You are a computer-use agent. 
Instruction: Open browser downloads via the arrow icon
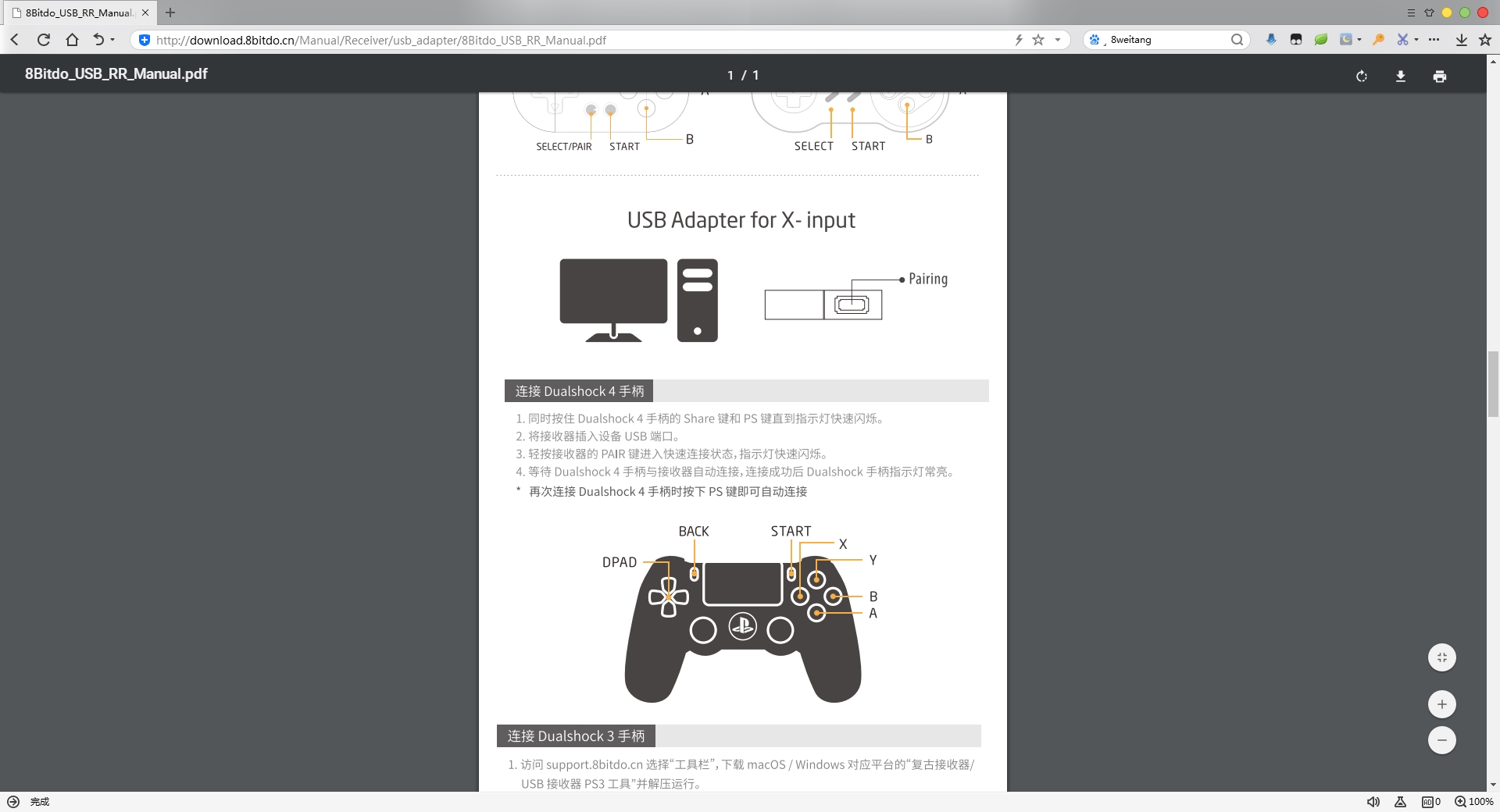pos(1462,40)
